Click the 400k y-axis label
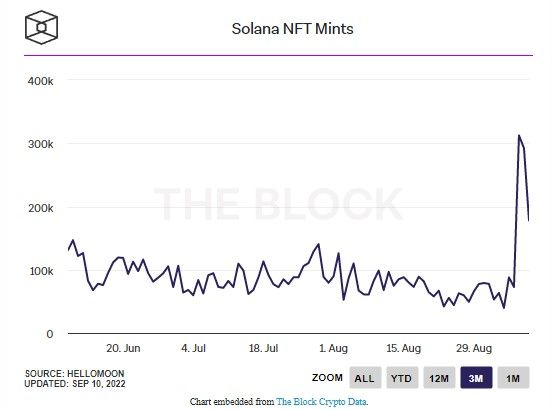The image size is (552, 410). coord(40,81)
